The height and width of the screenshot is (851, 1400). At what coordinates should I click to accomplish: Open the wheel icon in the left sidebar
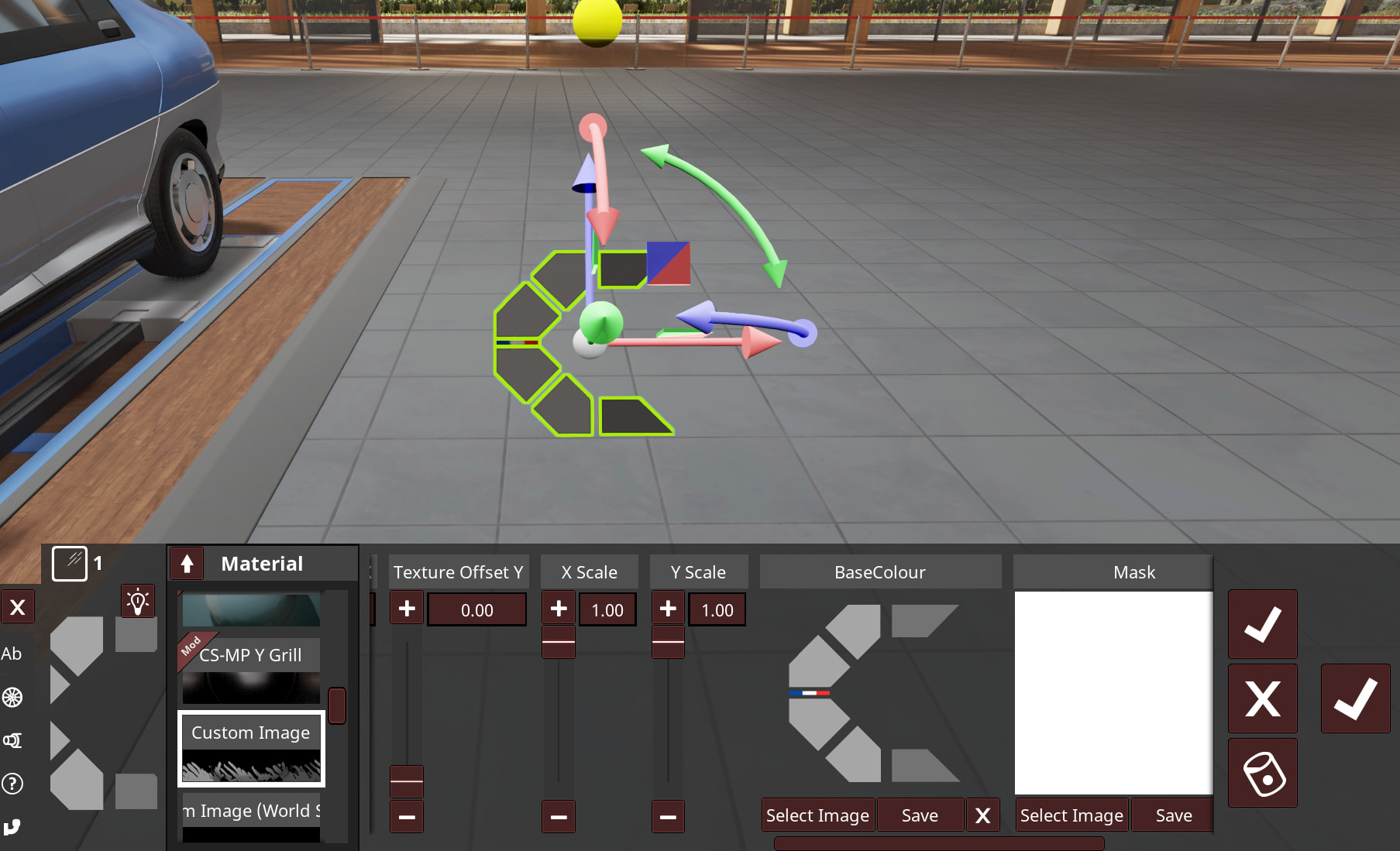12,697
